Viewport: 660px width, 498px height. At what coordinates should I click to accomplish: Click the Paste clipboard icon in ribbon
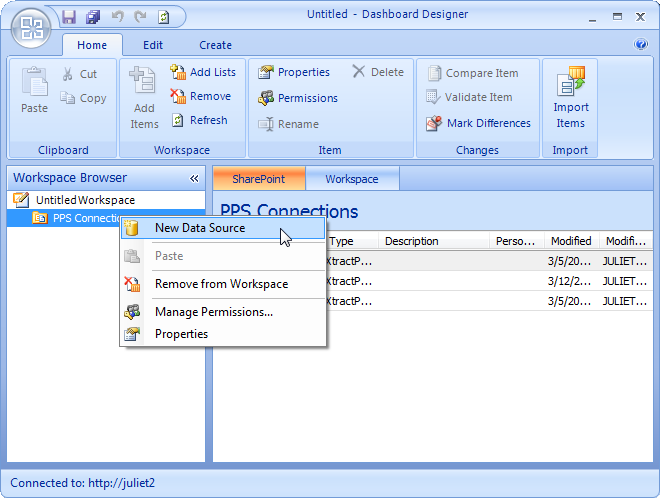(35, 82)
